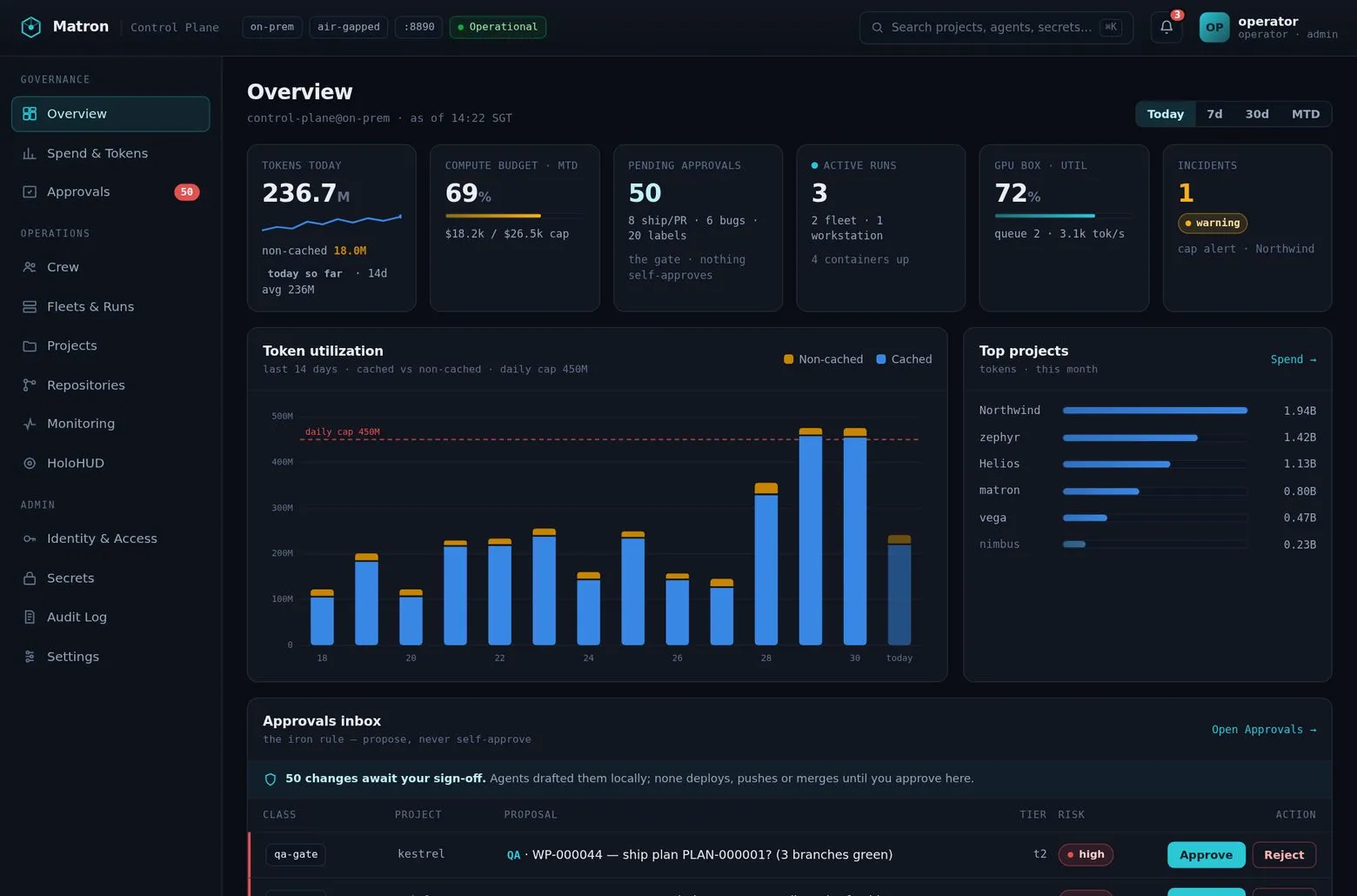Click the Settings sliders icon
The width and height of the screenshot is (1357, 896).
(x=30, y=657)
